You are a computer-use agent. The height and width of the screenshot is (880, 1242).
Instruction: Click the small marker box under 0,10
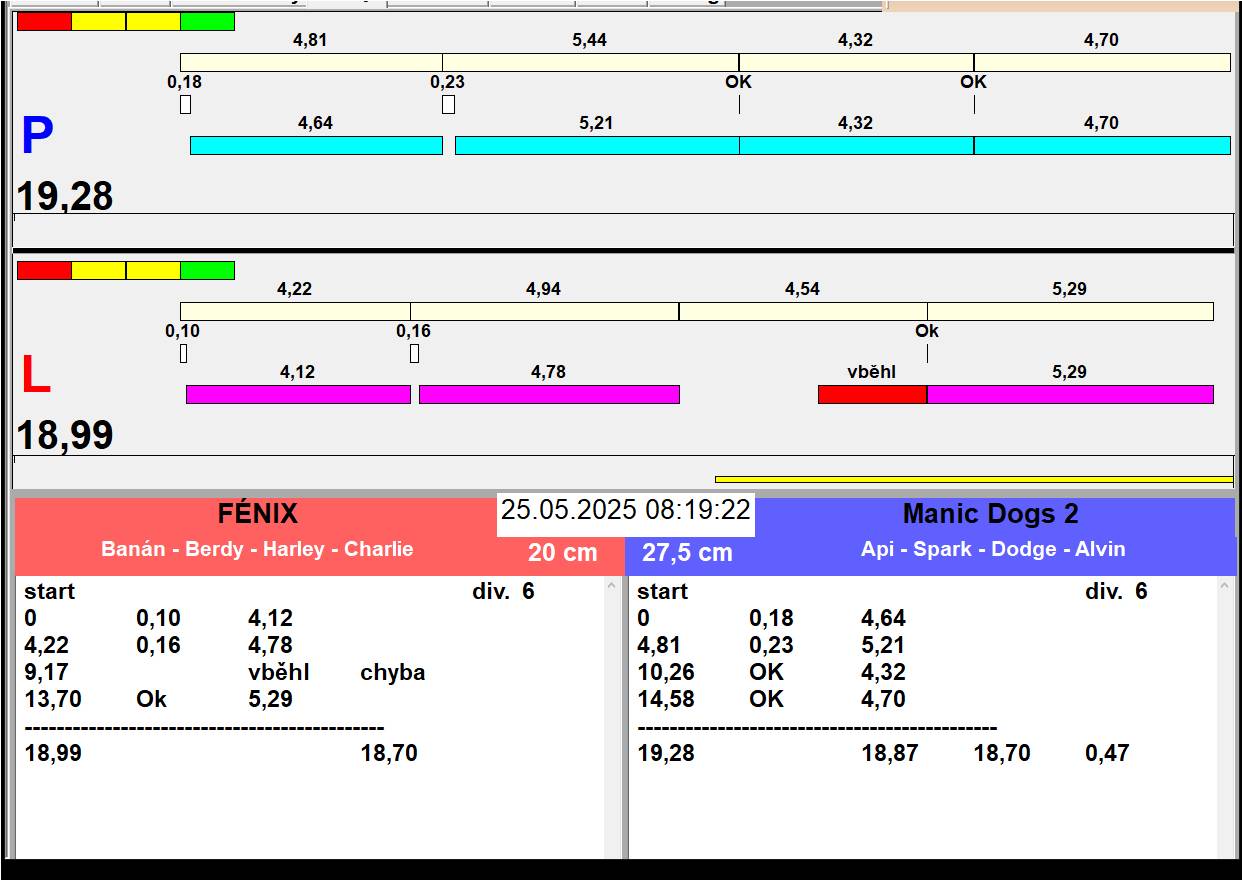[x=184, y=353]
